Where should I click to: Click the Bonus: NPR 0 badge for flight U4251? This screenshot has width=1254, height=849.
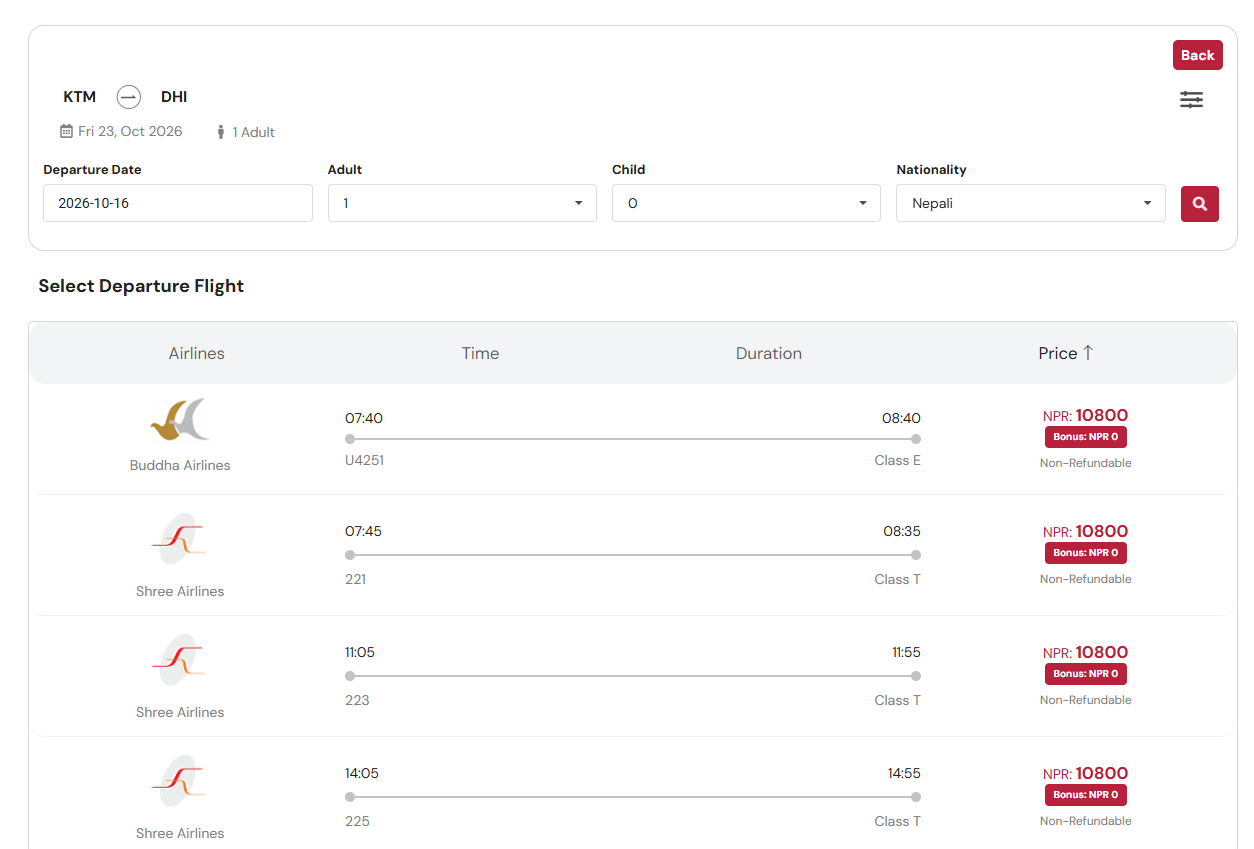click(x=1086, y=437)
